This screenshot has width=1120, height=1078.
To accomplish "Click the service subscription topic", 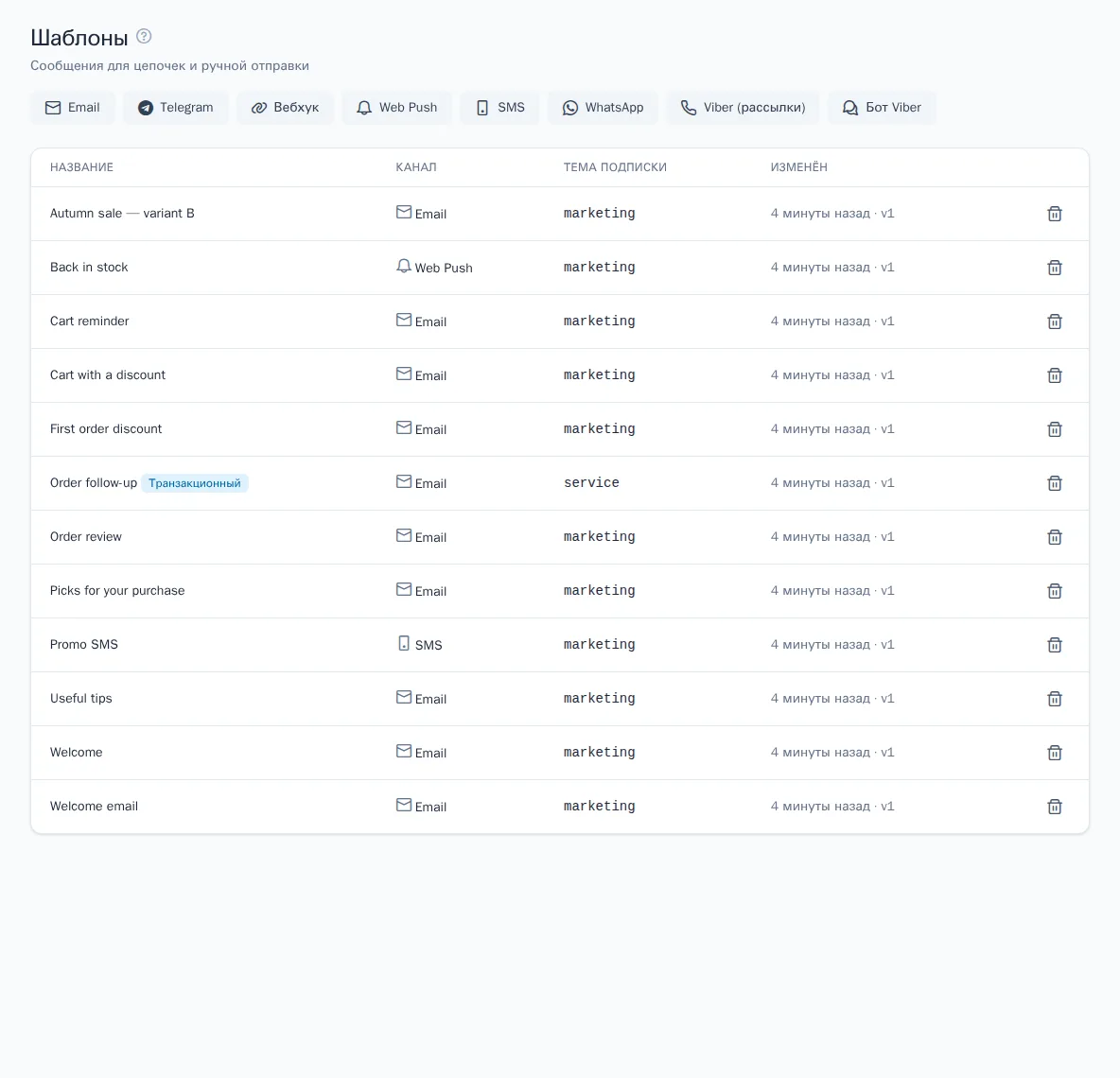I will [x=591, y=482].
